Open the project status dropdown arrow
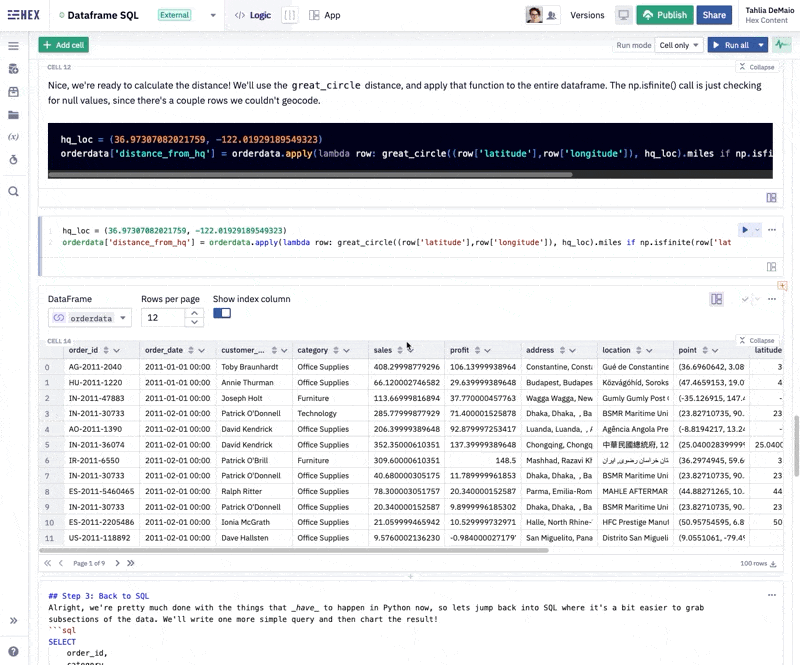The image size is (800, 665). pyautogui.click(x=213, y=15)
